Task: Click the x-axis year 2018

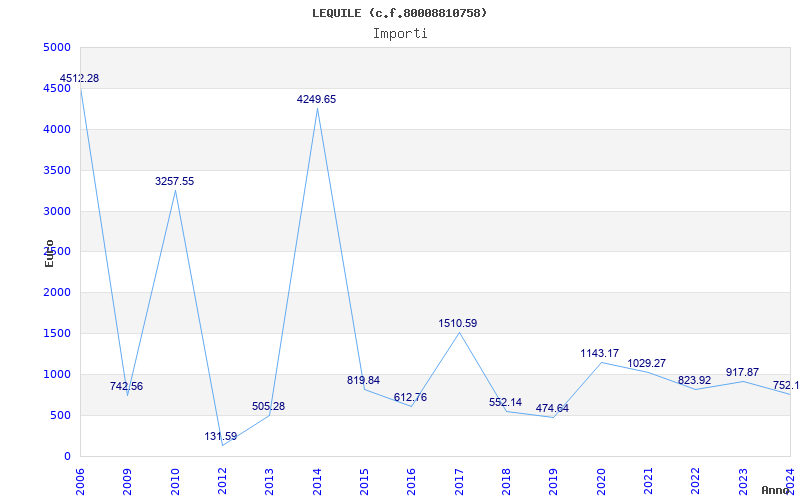Action: click(506, 482)
